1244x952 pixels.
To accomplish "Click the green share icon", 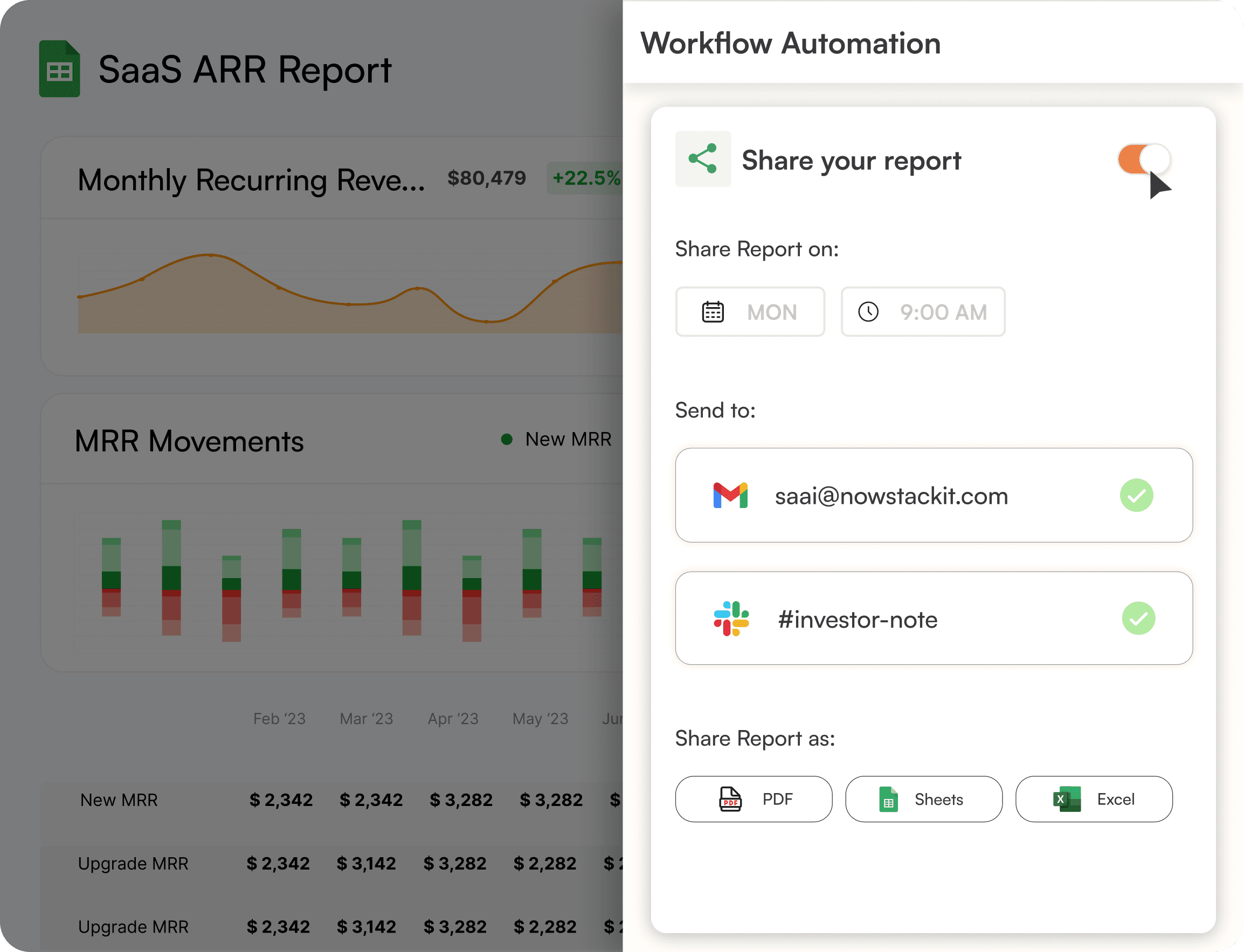I will (x=703, y=159).
